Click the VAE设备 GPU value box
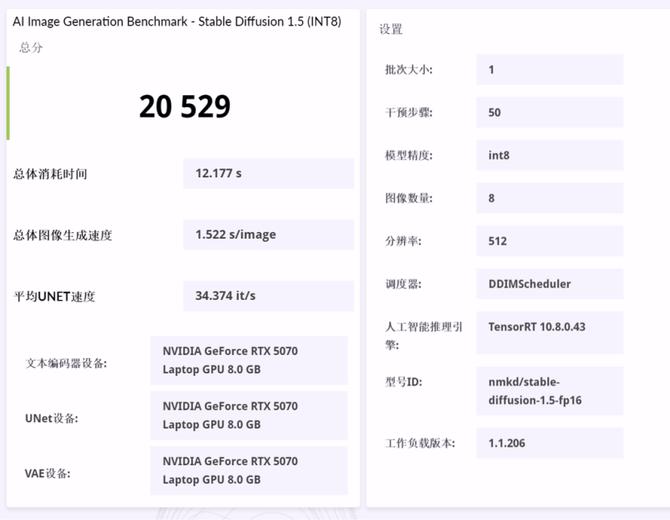The image size is (670, 520). pos(248,471)
